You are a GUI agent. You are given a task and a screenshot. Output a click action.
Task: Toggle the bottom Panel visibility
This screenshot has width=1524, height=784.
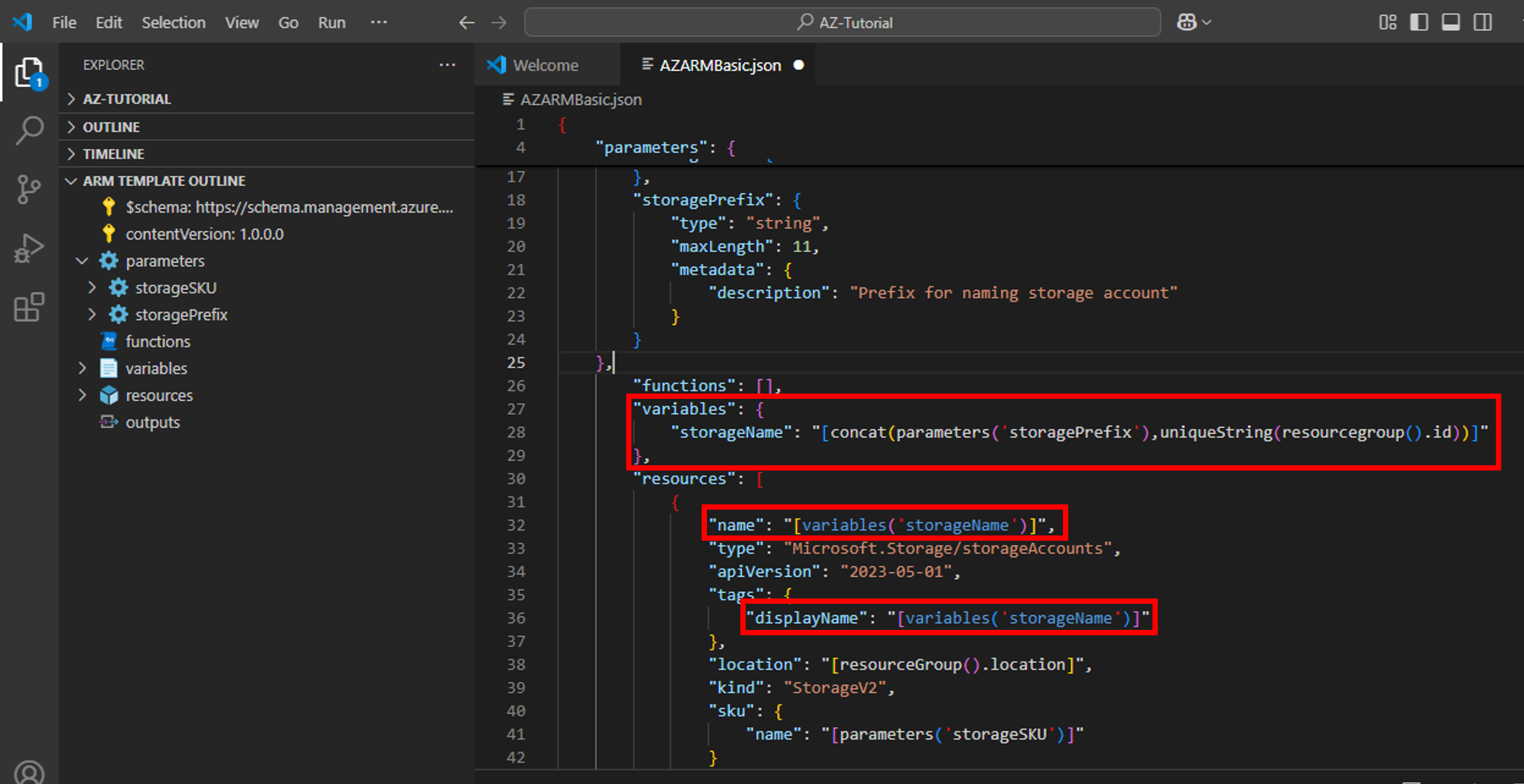pyautogui.click(x=1450, y=22)
